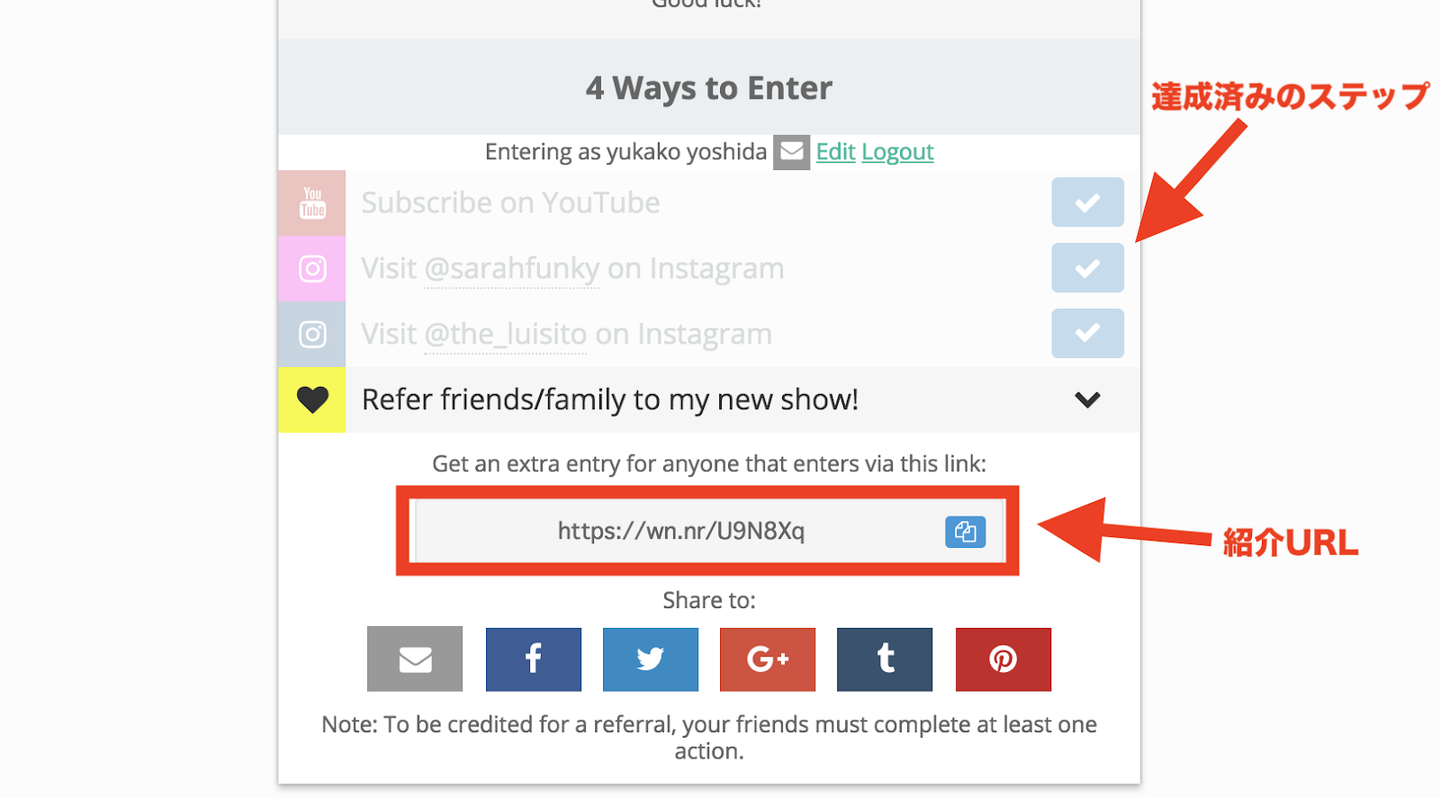This screenshot has width=1440, height=798.
Task: Click checkmark for Subscribe on YouTube
Action: point(1087,203)
